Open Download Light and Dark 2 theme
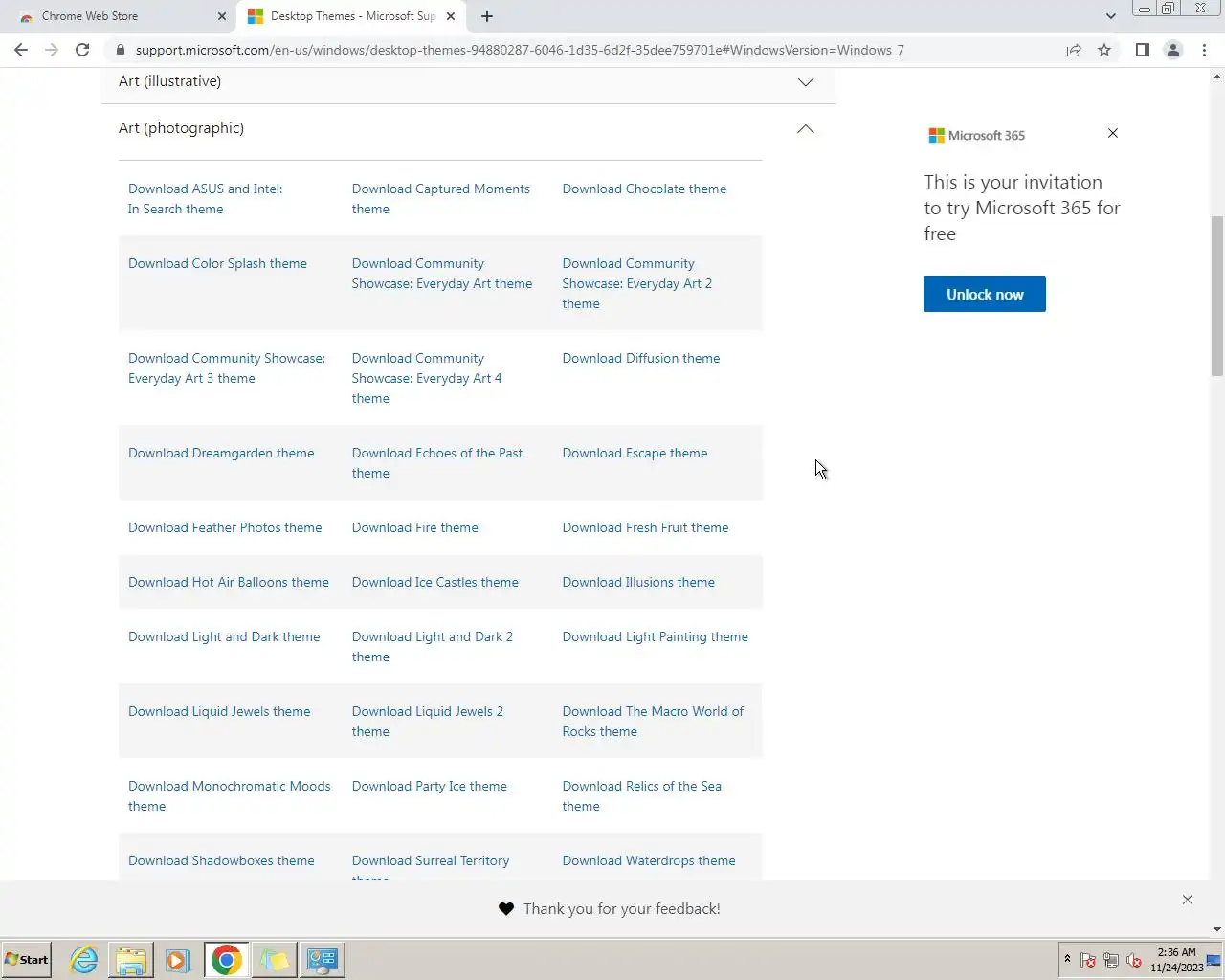This screenshot has height=980, width=1225. tap(432, 647)
